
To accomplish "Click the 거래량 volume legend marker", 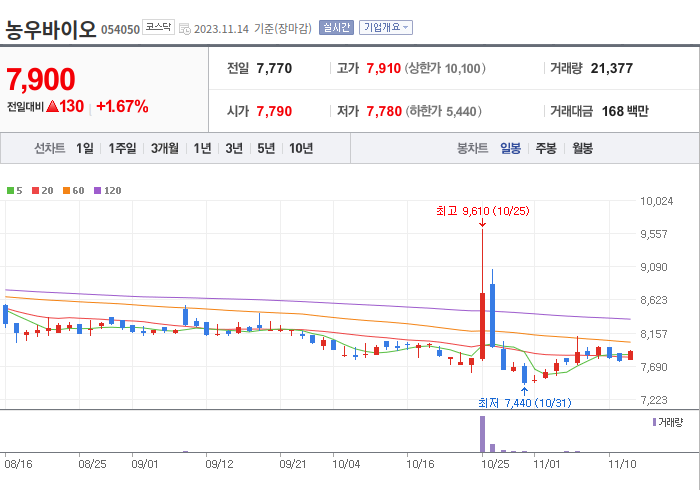I will [x=654, y=422].
